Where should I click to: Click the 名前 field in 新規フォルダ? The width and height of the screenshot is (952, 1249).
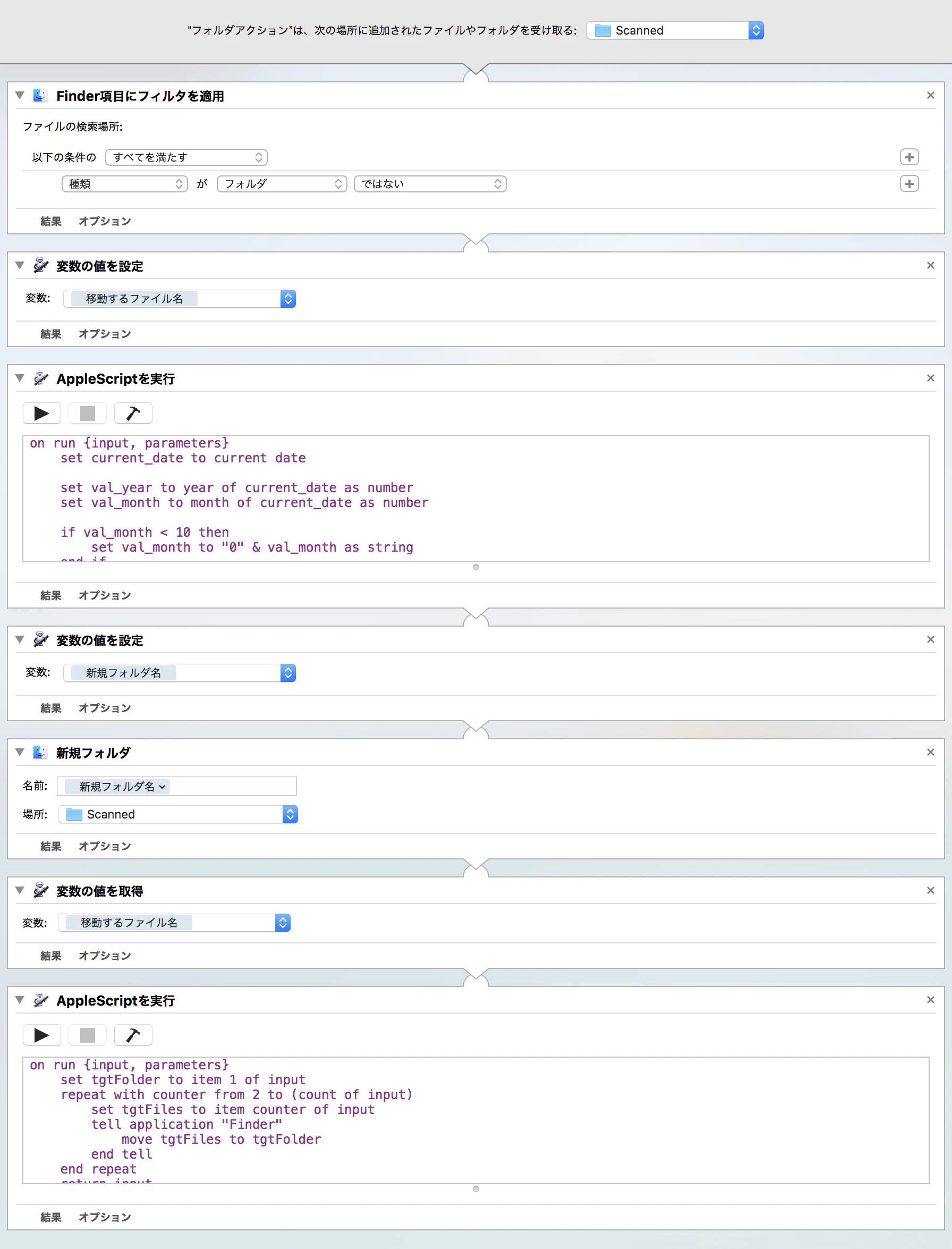[177, 787]
